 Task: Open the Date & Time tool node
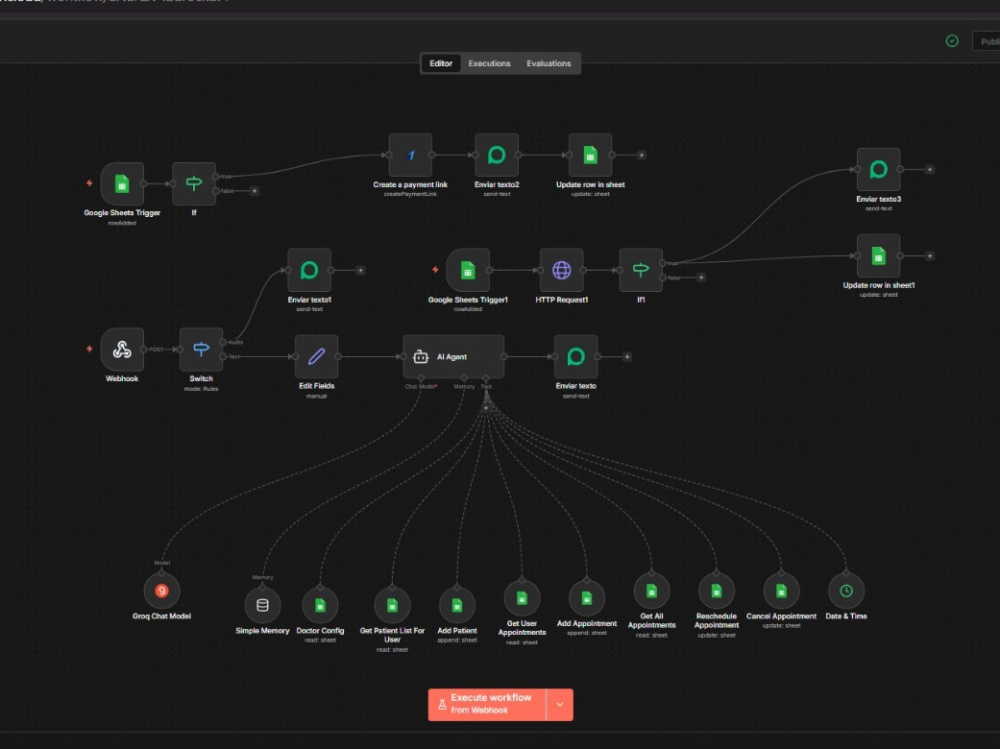pyautogui.click(x=846, y=591)
